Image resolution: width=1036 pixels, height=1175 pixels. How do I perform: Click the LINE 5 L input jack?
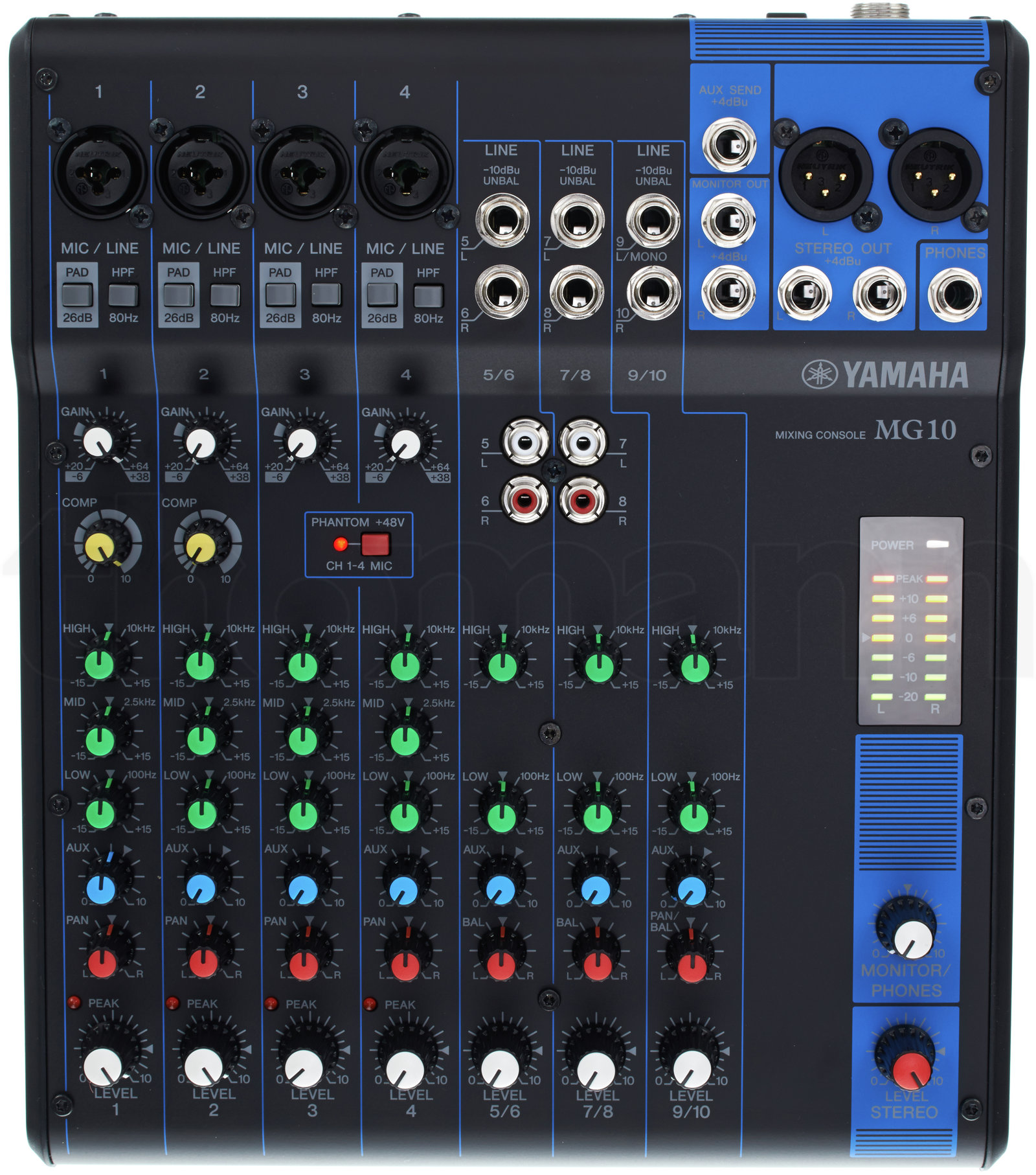click(x=502, y=222)
